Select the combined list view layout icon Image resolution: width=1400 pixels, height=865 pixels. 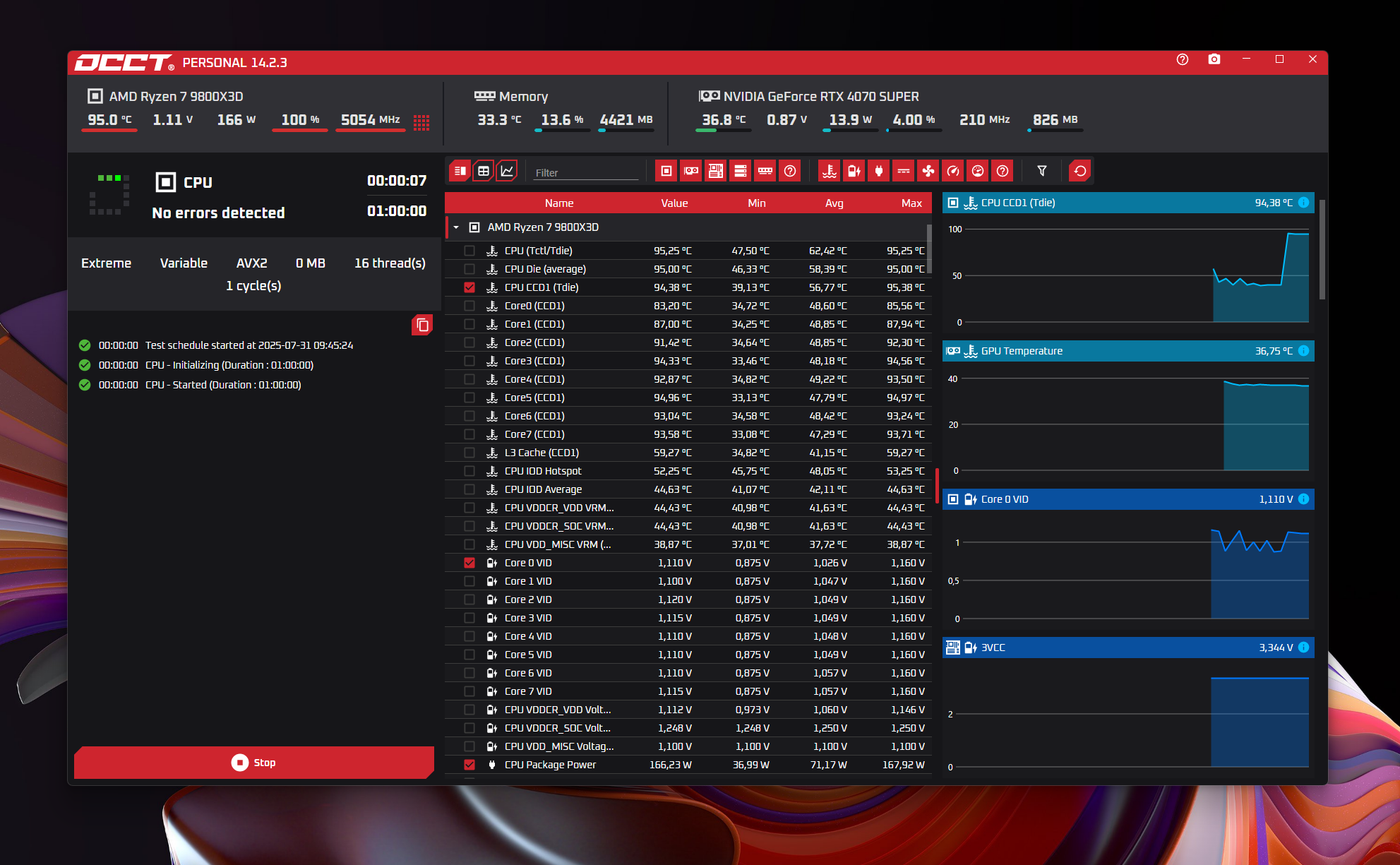[x=460, y=171]
